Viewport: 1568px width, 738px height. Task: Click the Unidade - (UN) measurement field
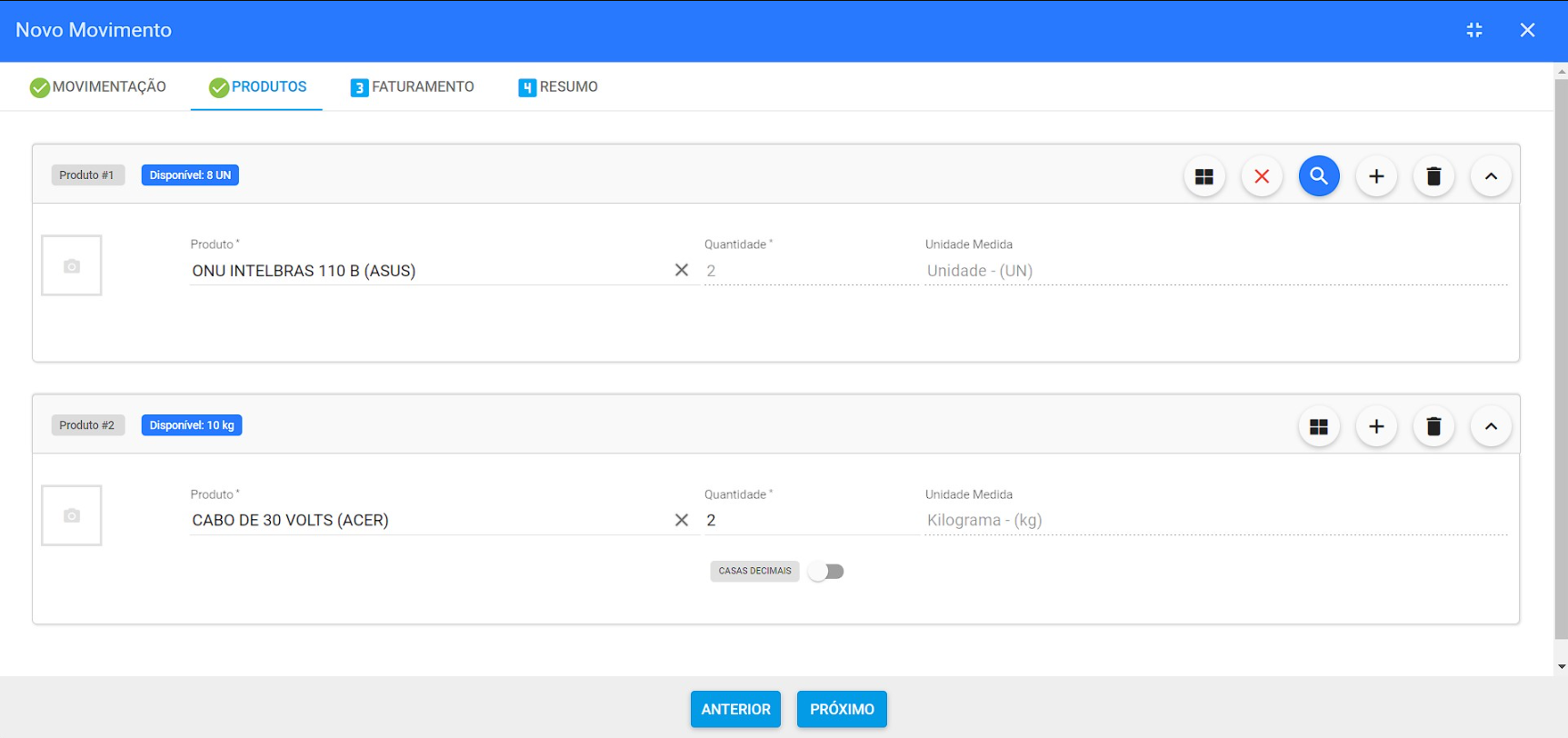point(1216,271)
